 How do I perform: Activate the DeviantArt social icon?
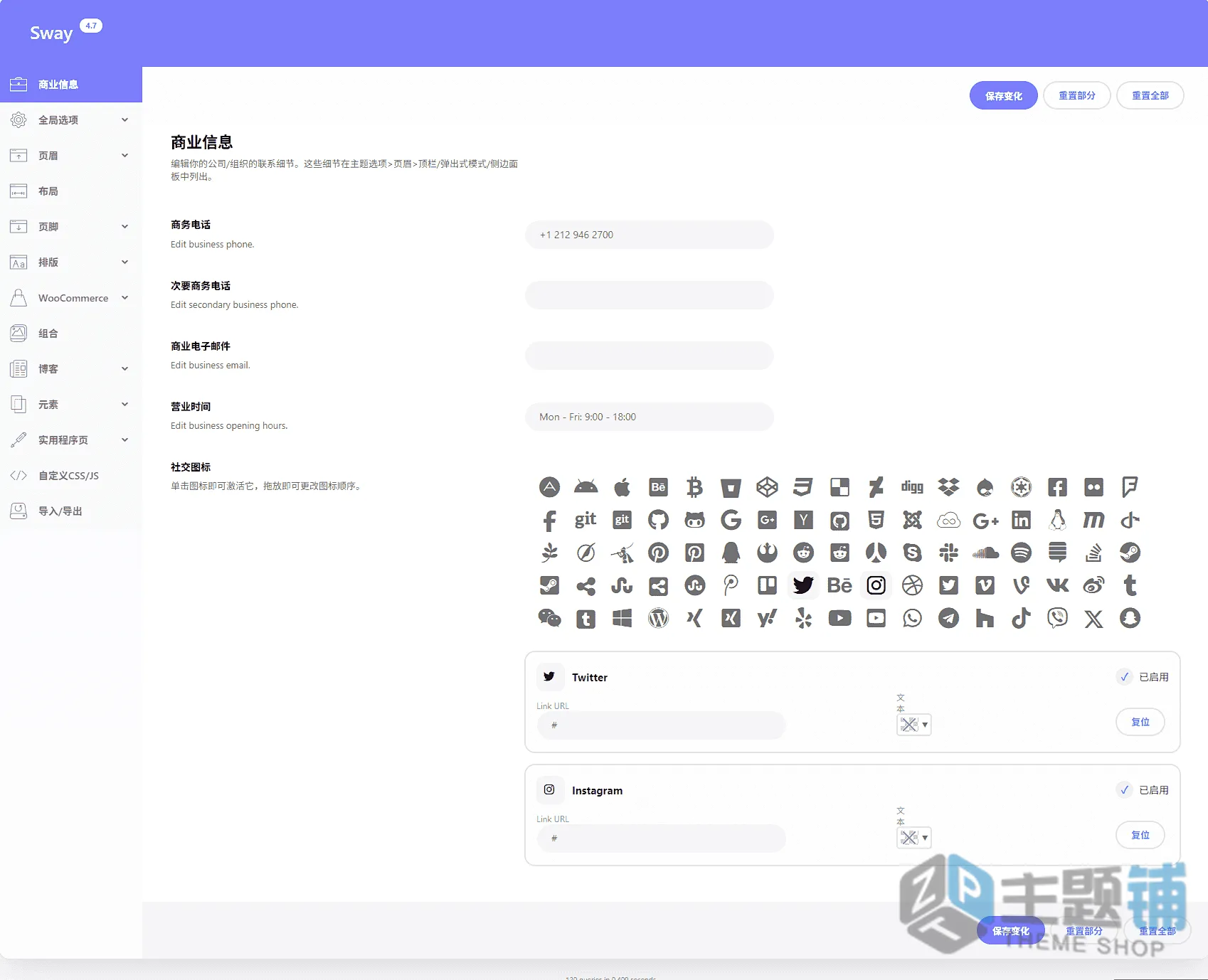[x=876, y=487]
